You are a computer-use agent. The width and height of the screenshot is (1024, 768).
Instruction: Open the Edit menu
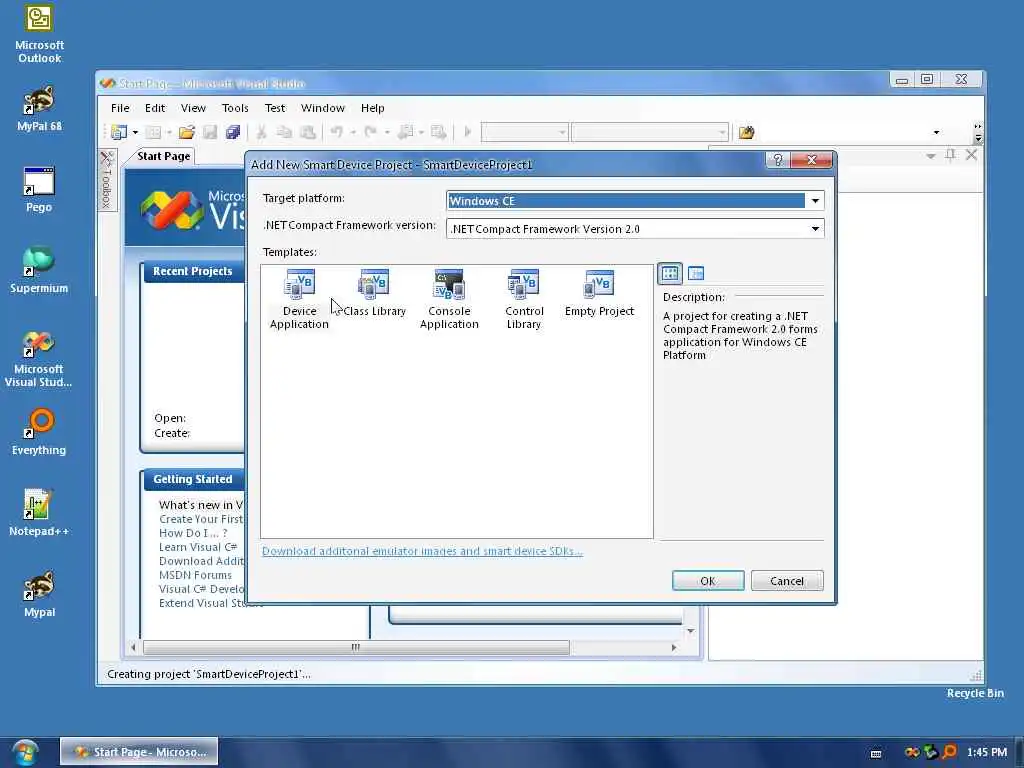[155, 108]
